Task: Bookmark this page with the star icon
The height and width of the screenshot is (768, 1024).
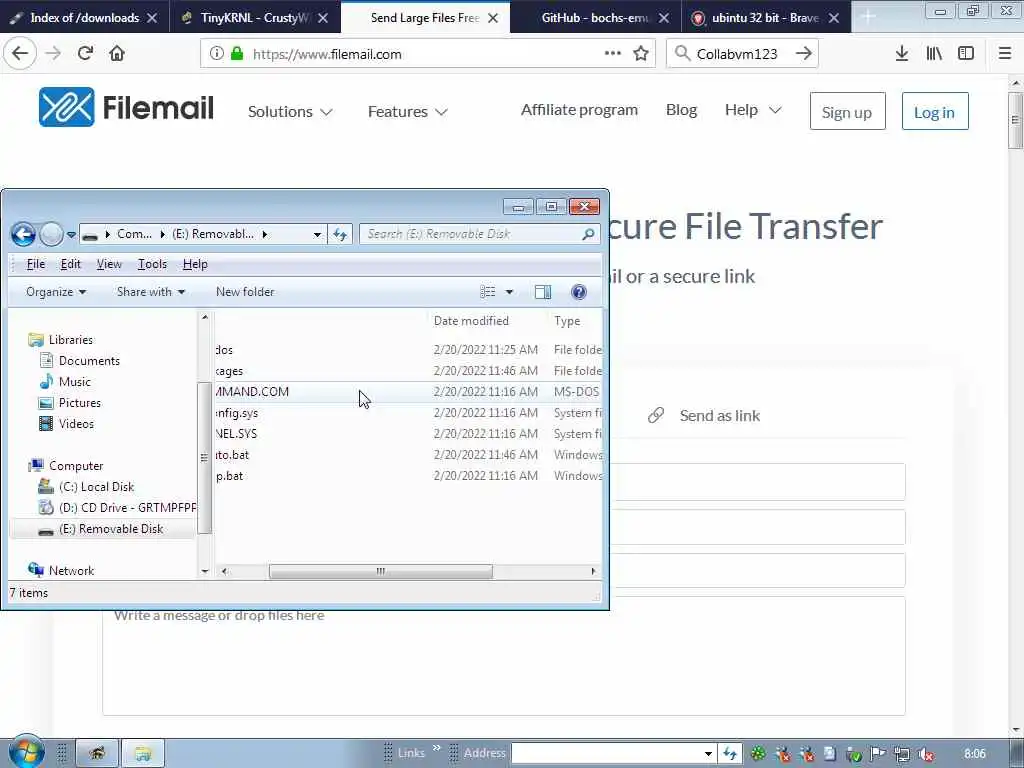Action: (641, 54)
